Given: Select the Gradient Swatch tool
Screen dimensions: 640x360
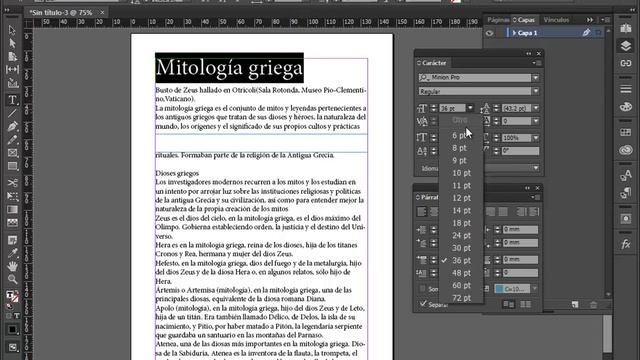Looking at the screenshot, I should click(12, 209).
